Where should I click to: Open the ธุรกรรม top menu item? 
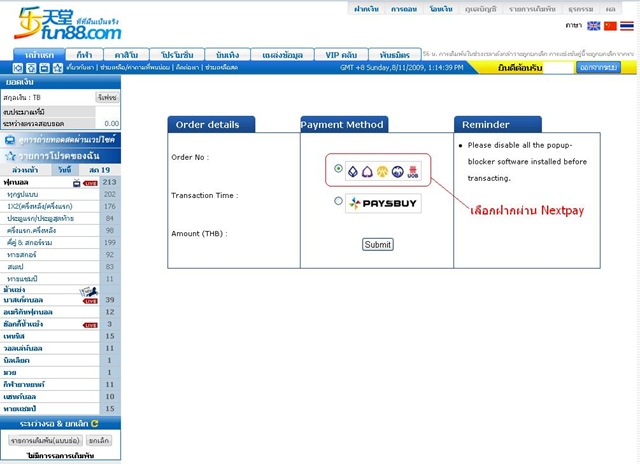(580, 9)
